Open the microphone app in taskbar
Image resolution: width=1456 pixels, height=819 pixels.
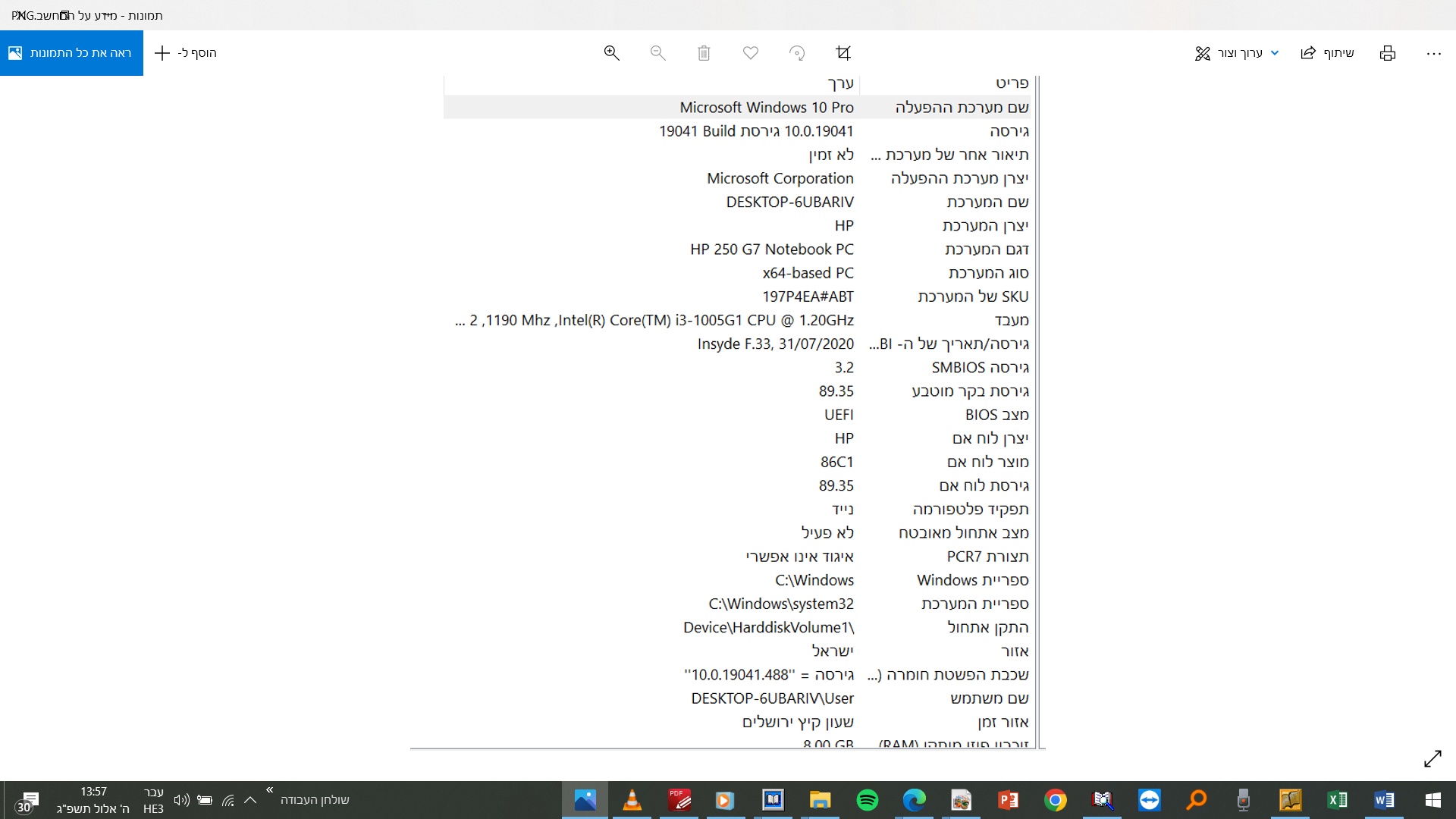1243,800
